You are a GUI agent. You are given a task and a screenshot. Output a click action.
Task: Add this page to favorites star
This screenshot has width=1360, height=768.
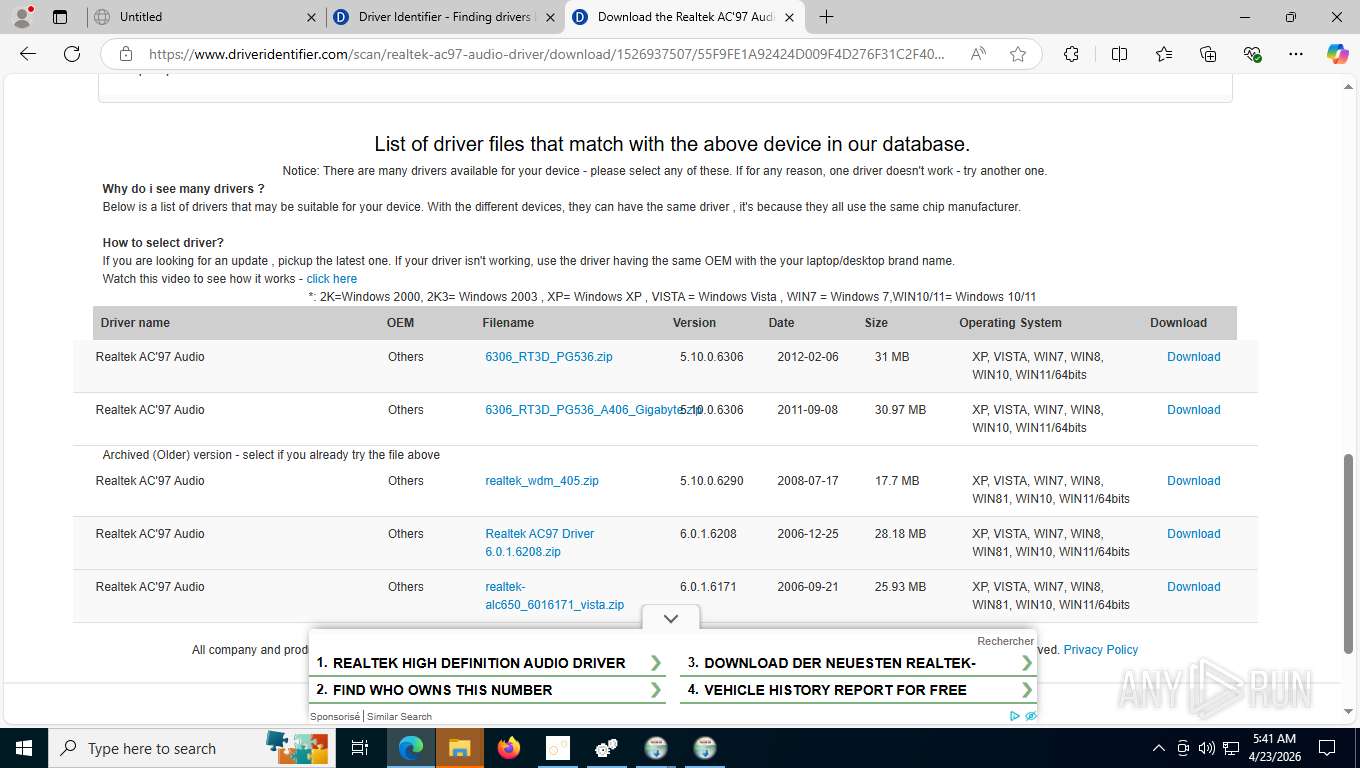click(1018, 54)
